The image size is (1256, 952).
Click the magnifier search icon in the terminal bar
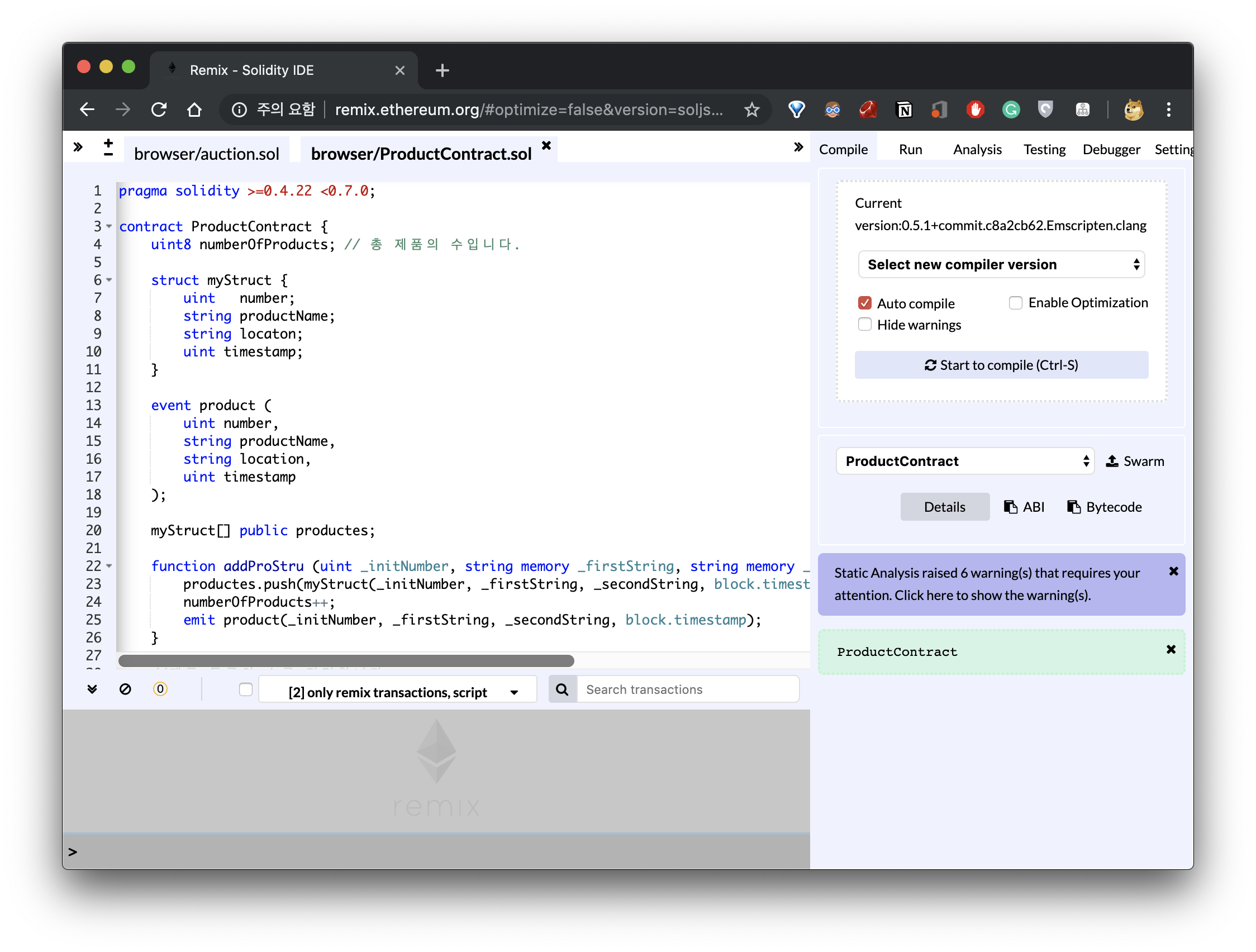click(562, 689)
